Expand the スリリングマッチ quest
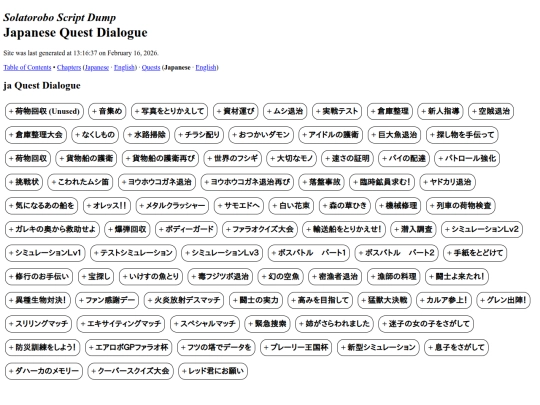 point(39,324)
